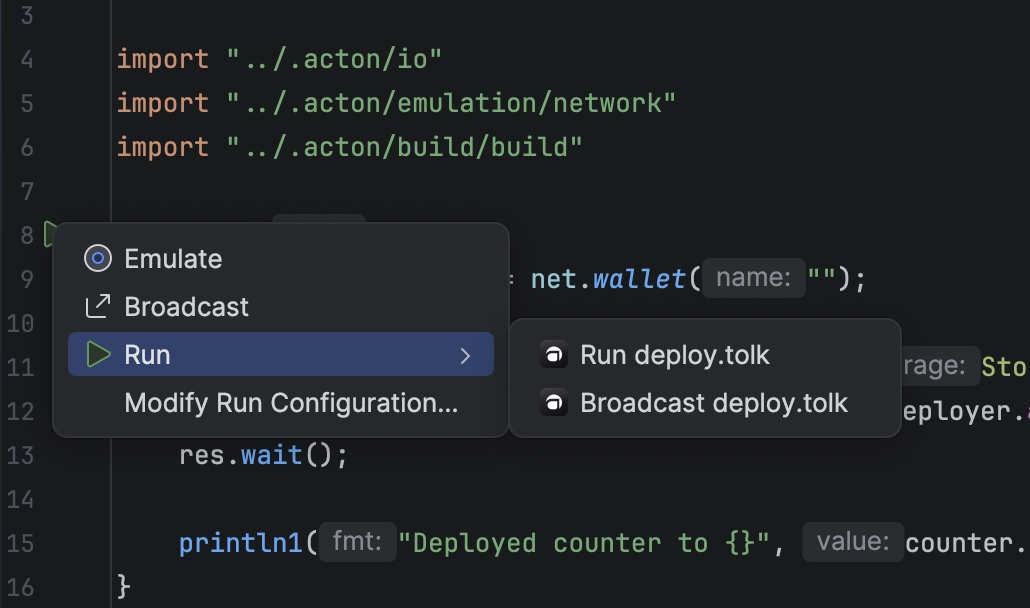Click the circular Emulate icon
Image resolution: width=1030 pixels, height=608 pixels.
click(97, 259)
